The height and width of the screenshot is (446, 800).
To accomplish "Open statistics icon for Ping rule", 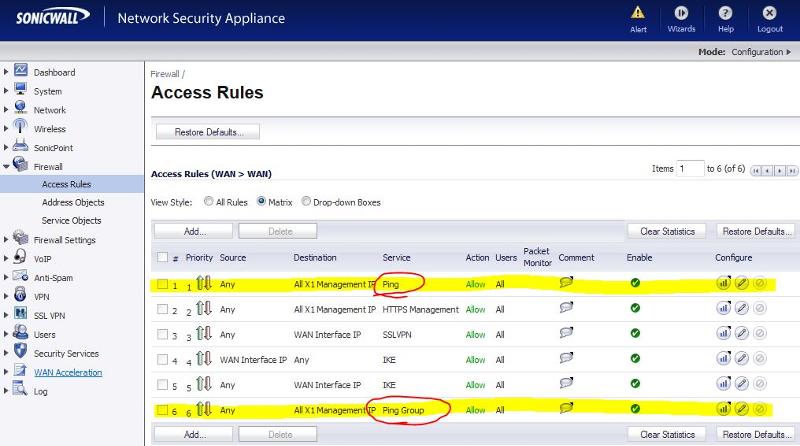I will (723, 283).
